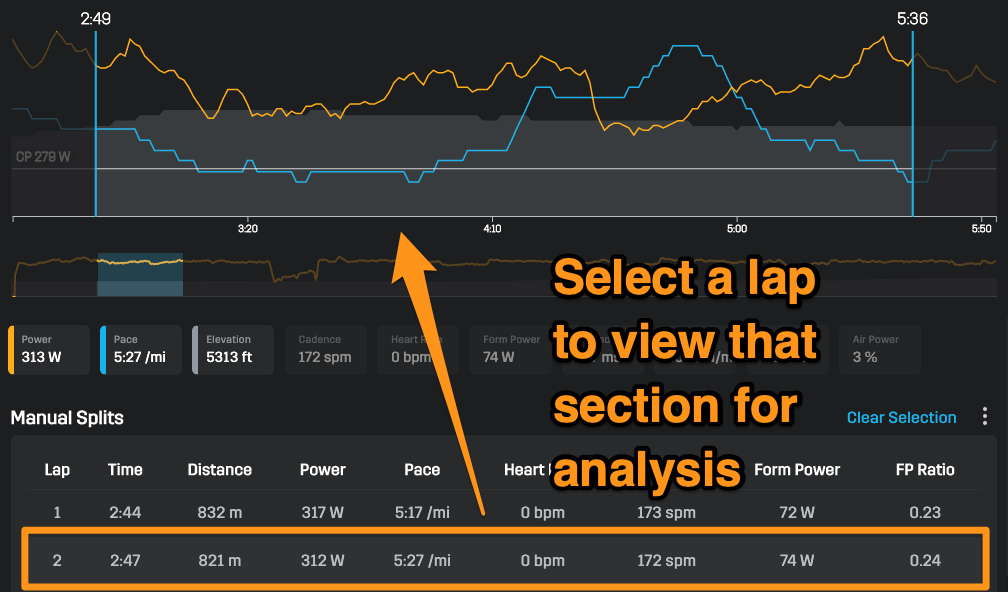Enable the Air Power 3 % metric card
Viewport: 1008px width, 592px height.
point(879,350)
